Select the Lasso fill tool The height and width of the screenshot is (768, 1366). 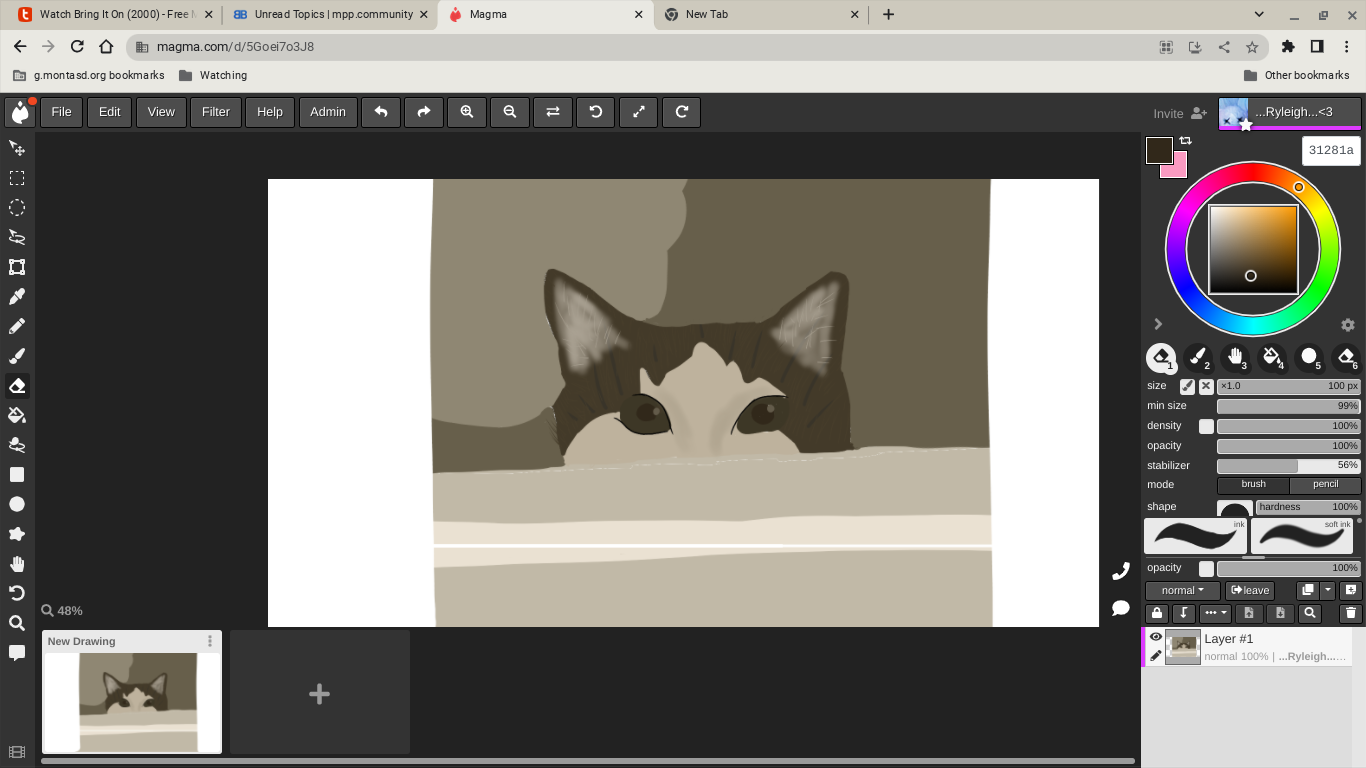(17, 445)
